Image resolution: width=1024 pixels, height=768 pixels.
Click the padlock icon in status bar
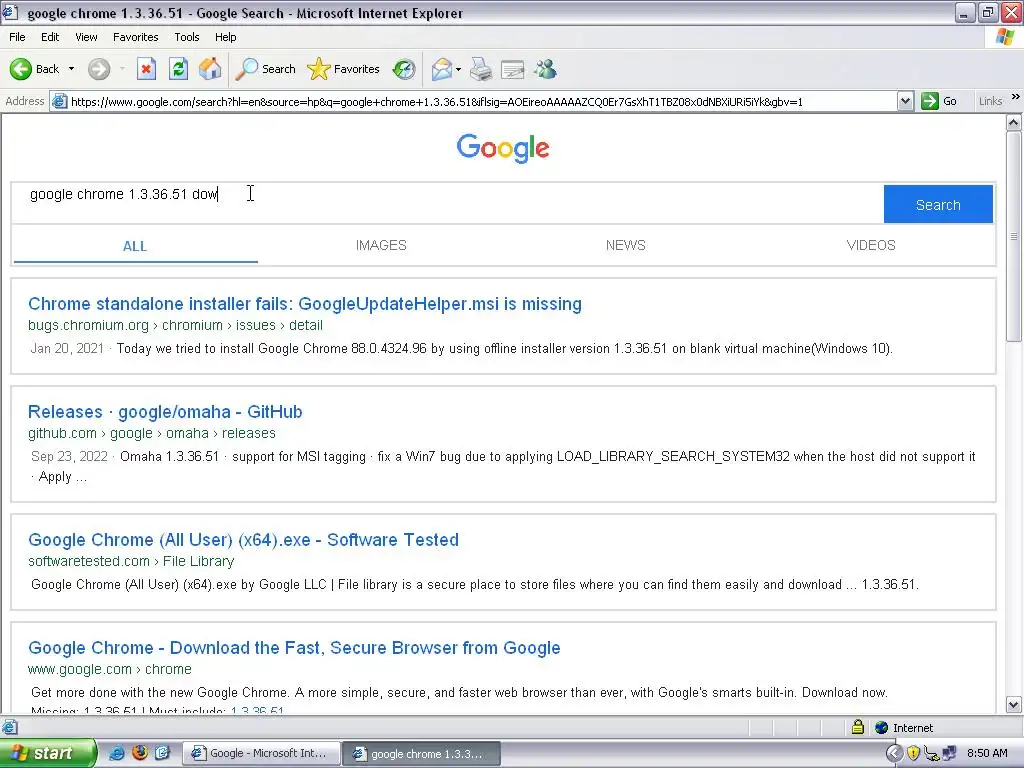click(857, 727)
